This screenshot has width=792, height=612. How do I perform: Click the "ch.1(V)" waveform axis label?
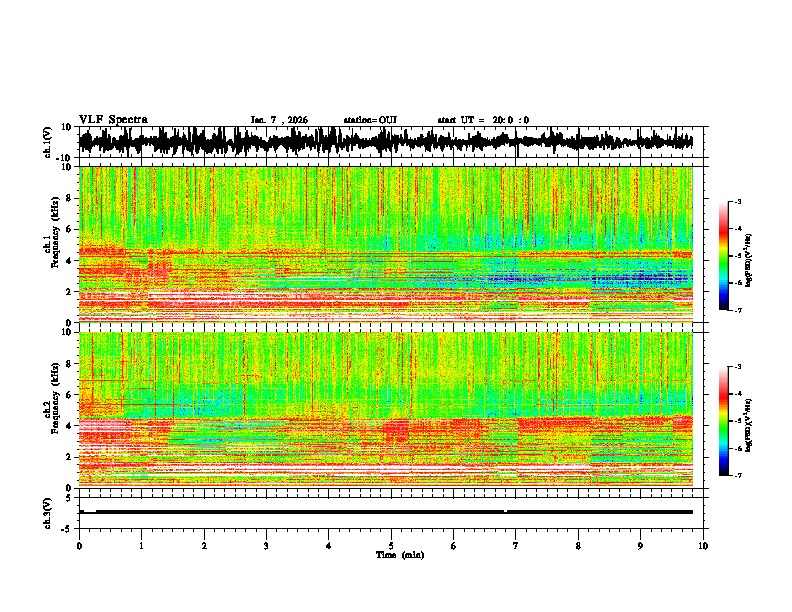coord(48,142)
